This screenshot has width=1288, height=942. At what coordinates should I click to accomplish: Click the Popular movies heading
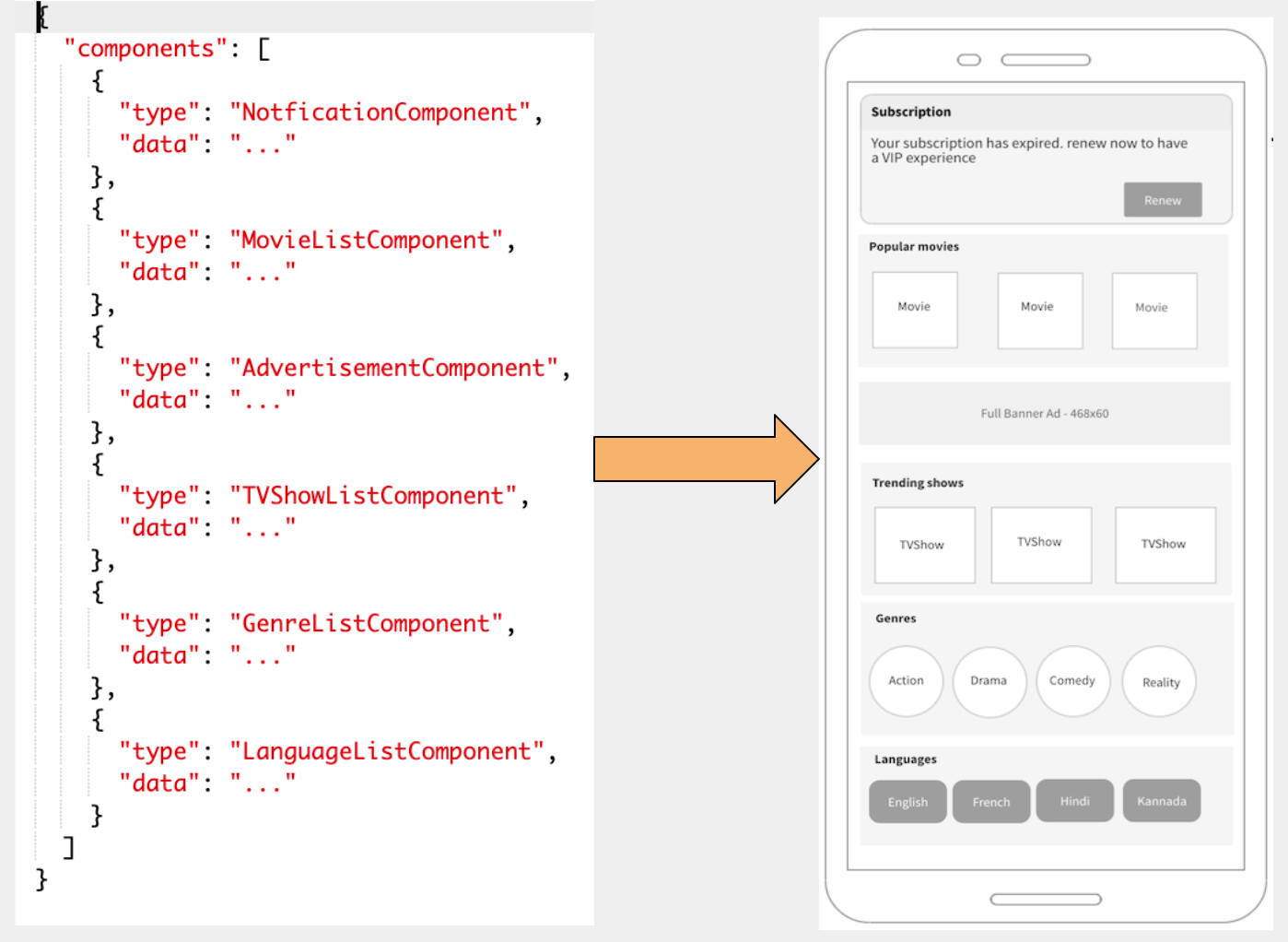914,246
